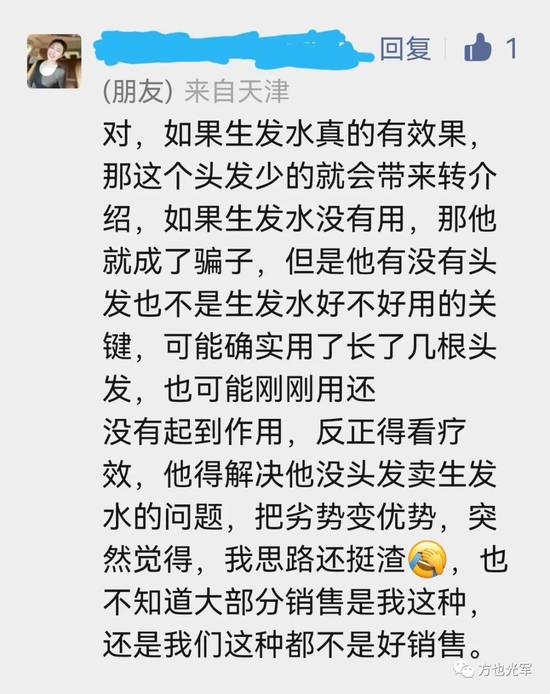Image resolution: width=550 pixels, height=694 pixels.
Task: Click the line containing 把劣势变优势
Action: click(x=299, y=517)
